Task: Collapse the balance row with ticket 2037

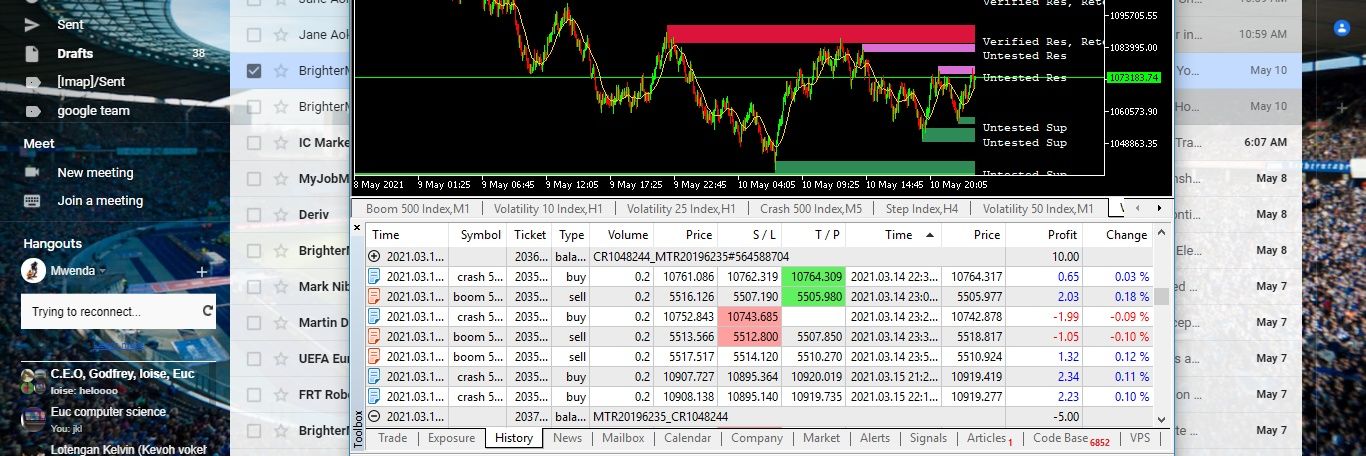Action: [x=375, y=417]
